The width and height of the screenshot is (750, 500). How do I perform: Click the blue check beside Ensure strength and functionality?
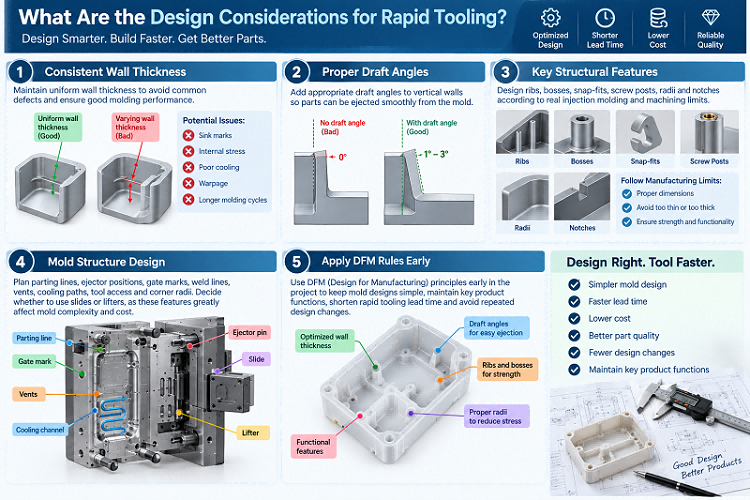tap(627, 222)
